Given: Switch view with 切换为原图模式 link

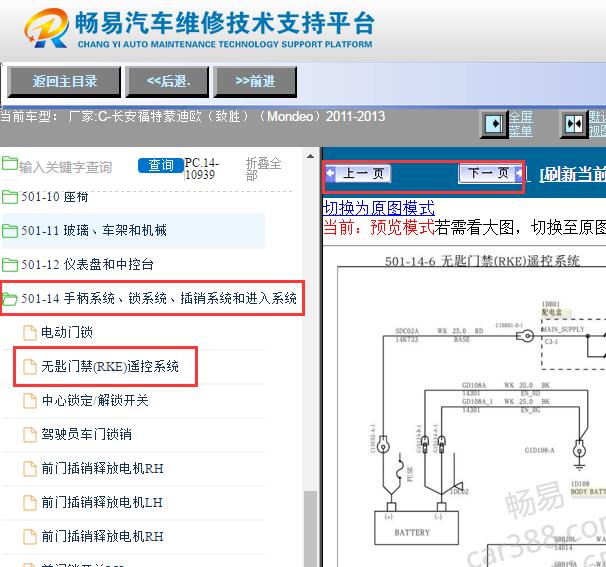Looking at the screenshot, I should point(379,208).
